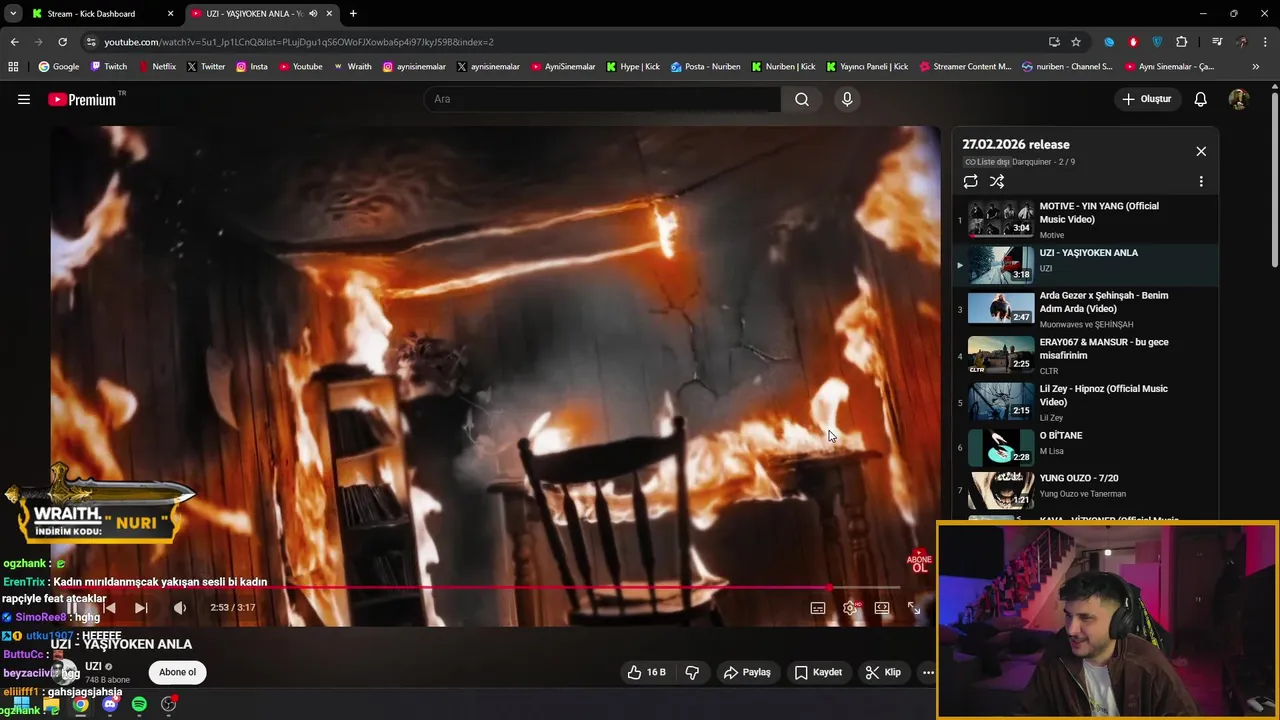1280x720 pixels.
Task: Go to previous video
Action: point(109,607)
